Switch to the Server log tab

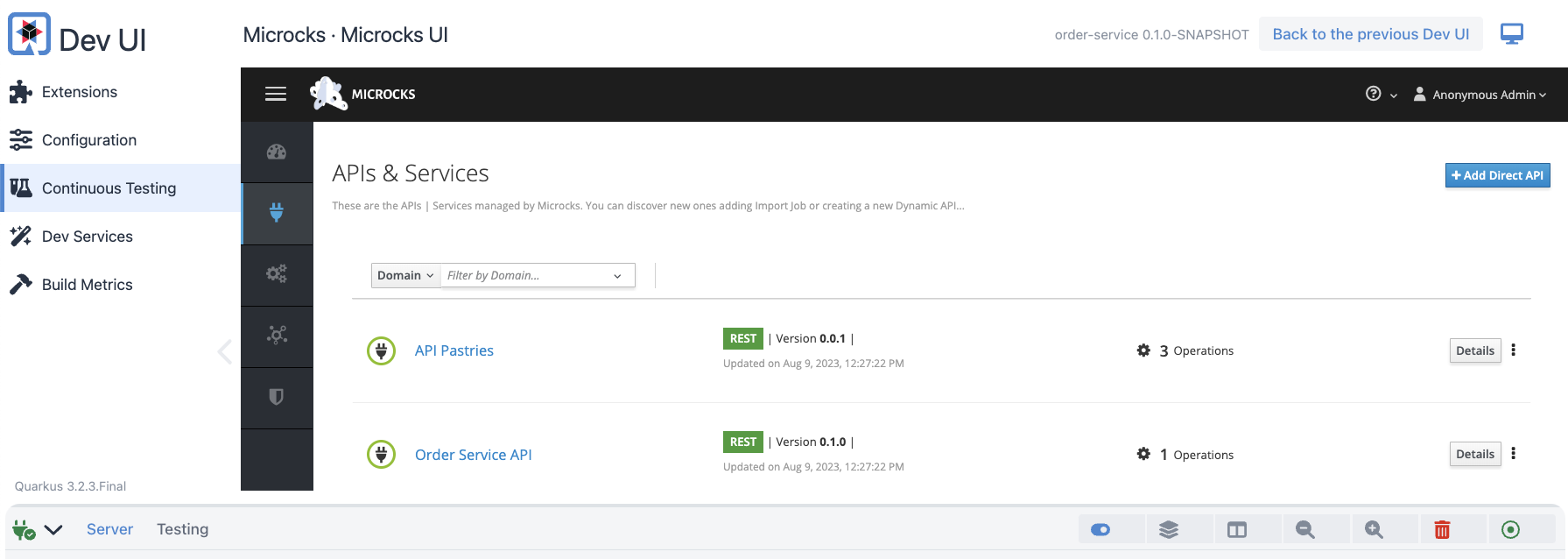click(110, 529)
